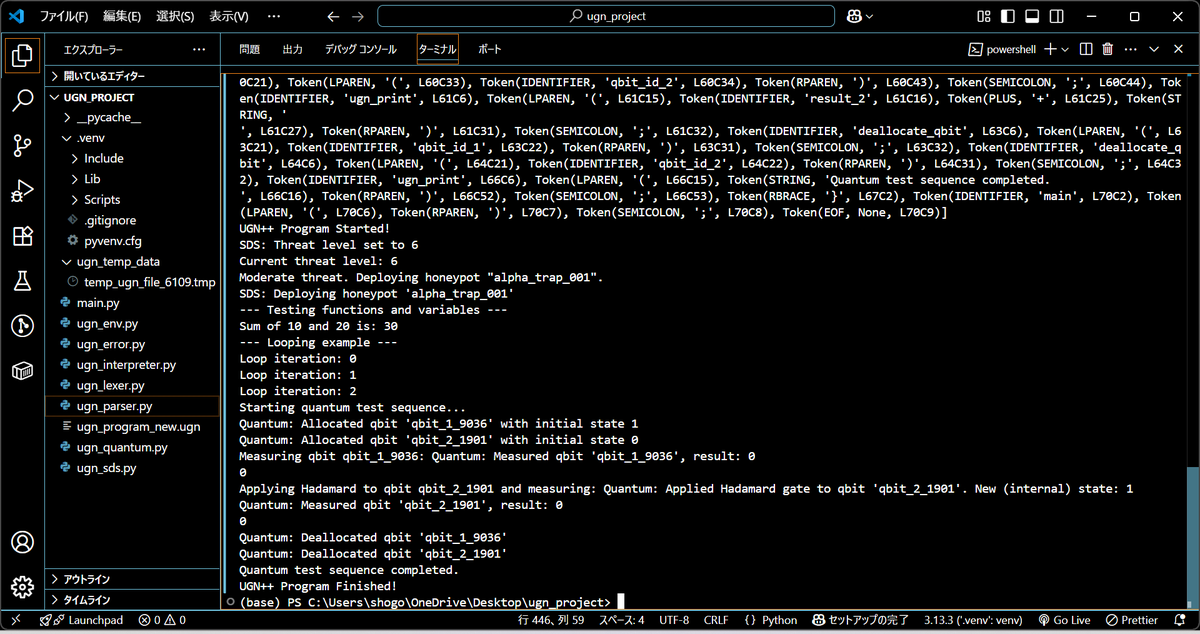Screen dimensions: 1200x634
Task: Open the Testing flask view
Action: (x=22, y=281)
